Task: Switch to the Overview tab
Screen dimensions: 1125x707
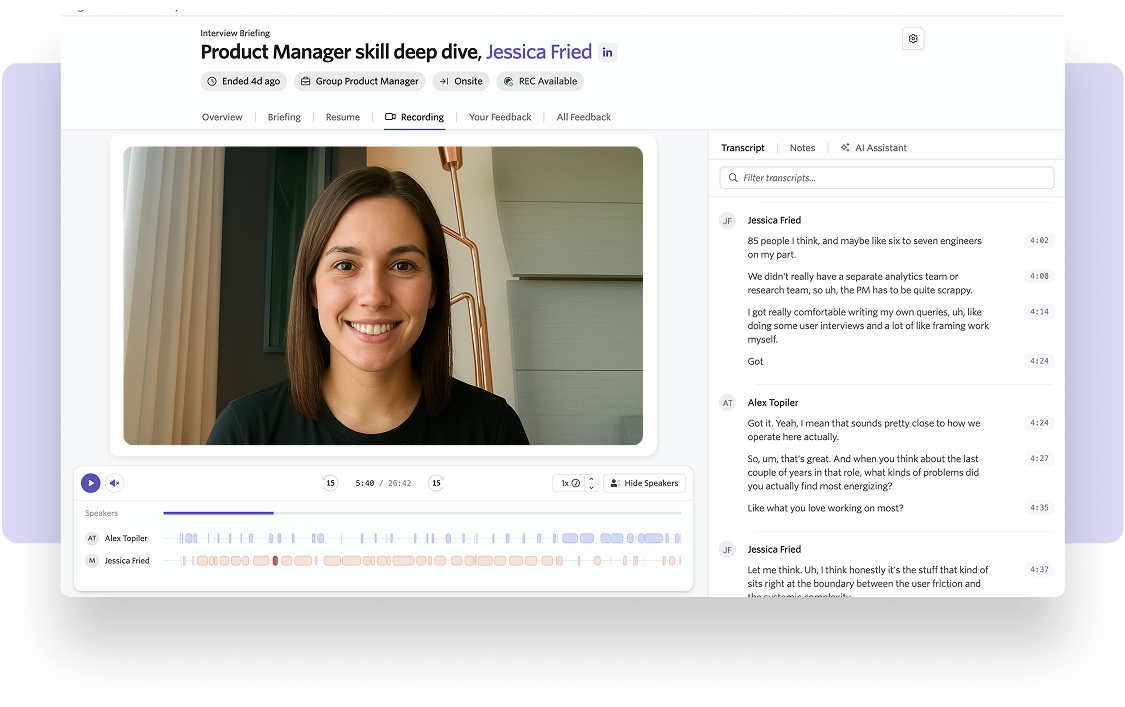Action: click(222, 117)
